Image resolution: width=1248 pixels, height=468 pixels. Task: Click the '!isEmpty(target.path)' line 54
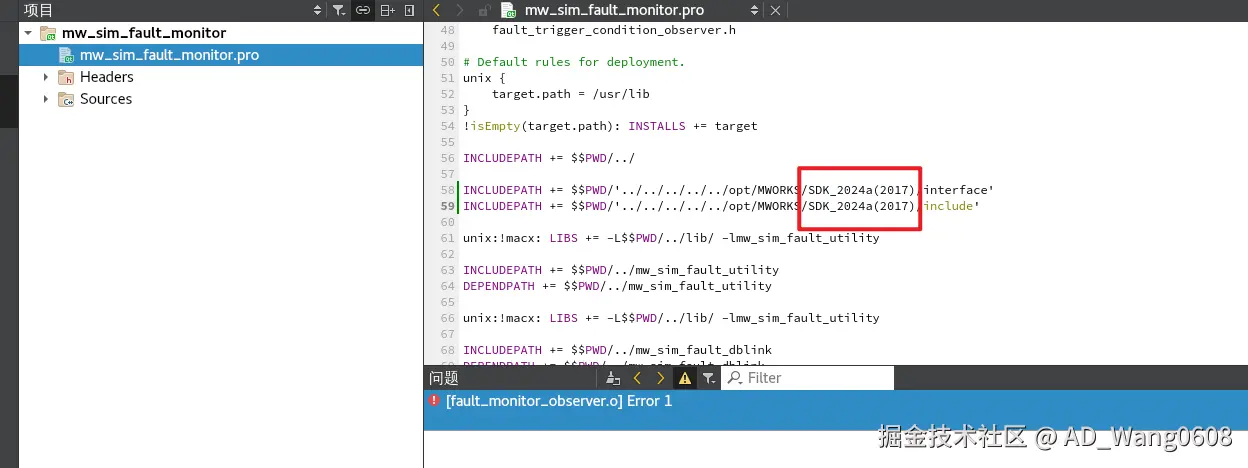[610, 126]
